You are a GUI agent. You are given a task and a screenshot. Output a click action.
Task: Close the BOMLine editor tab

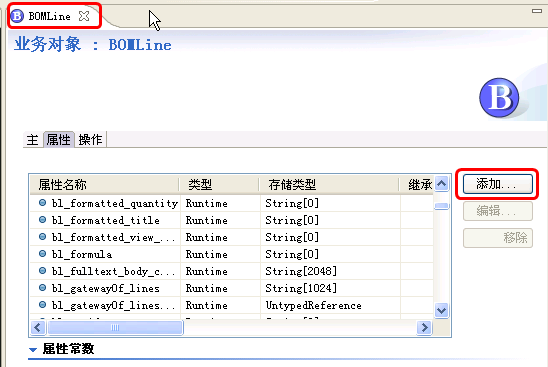(x=84, y=16)
